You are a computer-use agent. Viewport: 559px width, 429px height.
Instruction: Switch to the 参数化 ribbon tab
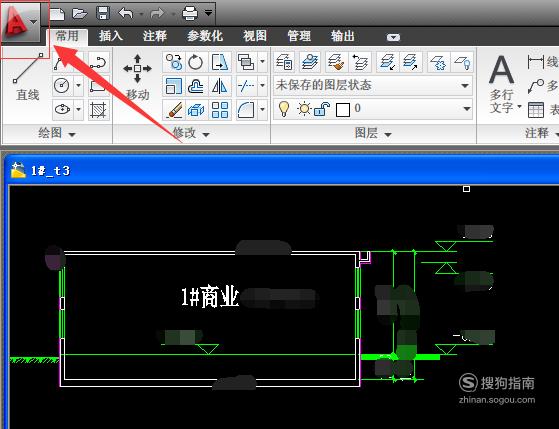pyautogui.click(x=205, y=36)
